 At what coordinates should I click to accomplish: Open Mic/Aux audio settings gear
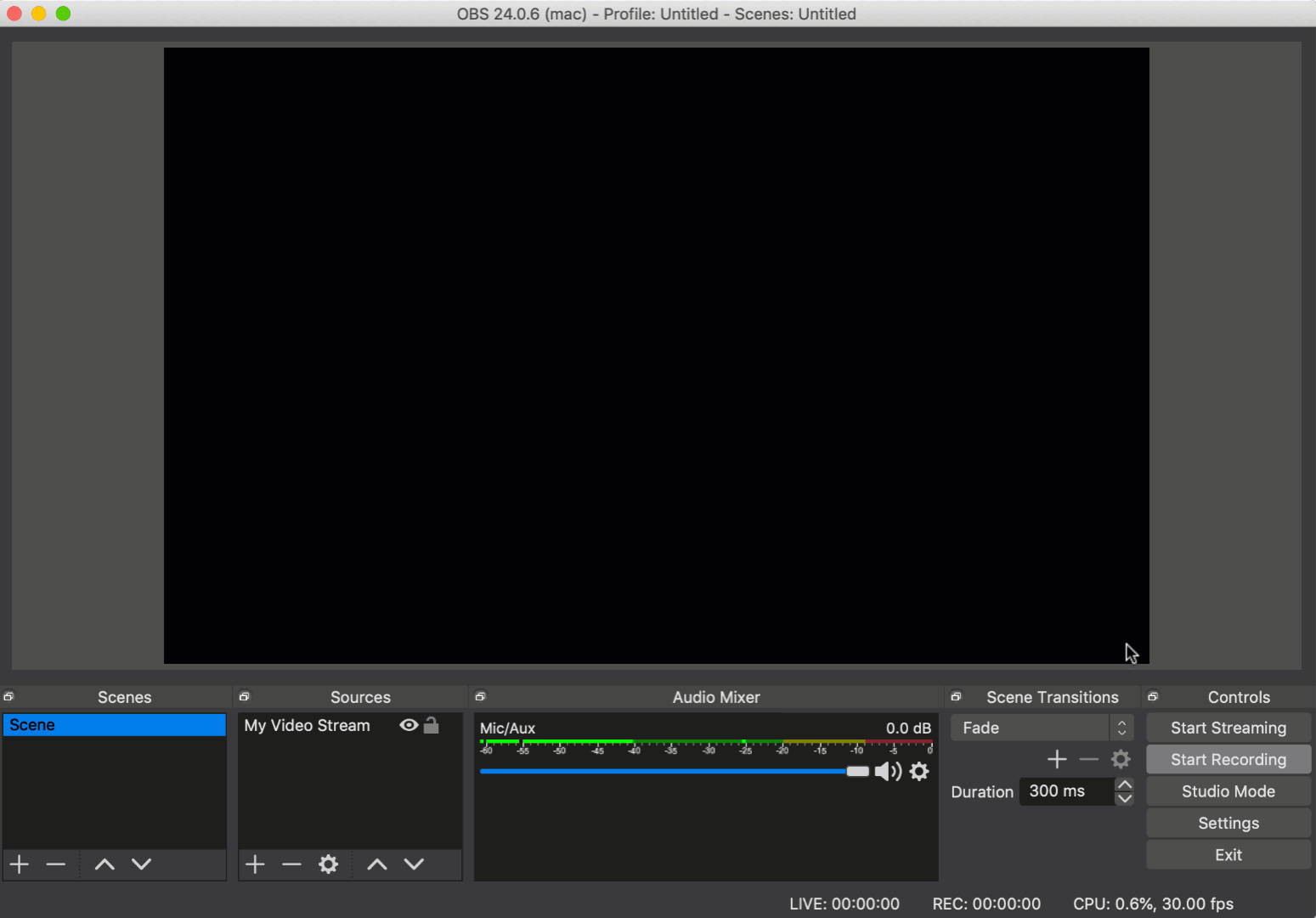click(x=919, y=772)
